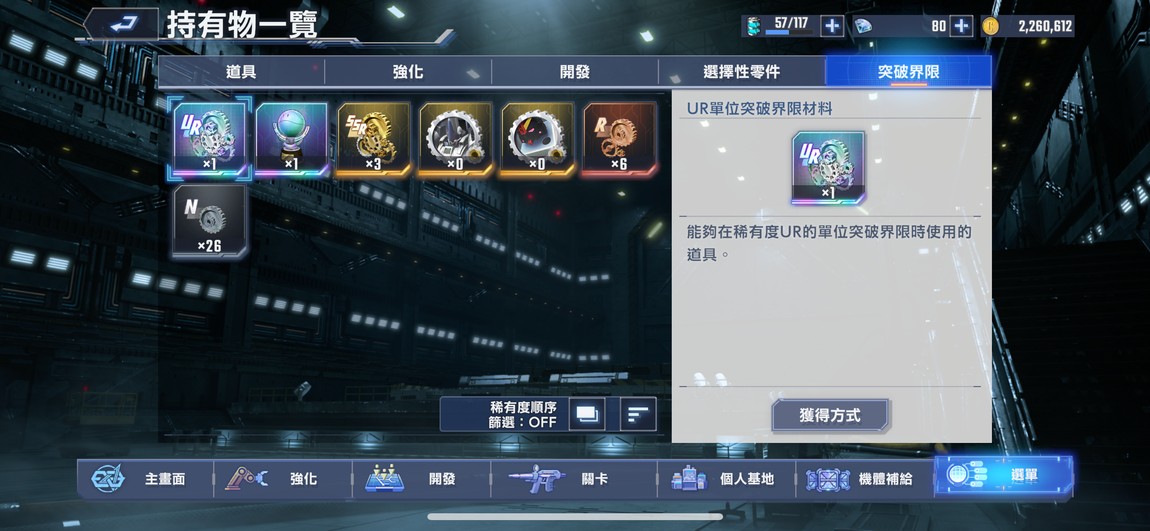Viewport: 1150px width, 531px height.
Task: Toggle the stacked card display view
Action: (x=587, y=414)
